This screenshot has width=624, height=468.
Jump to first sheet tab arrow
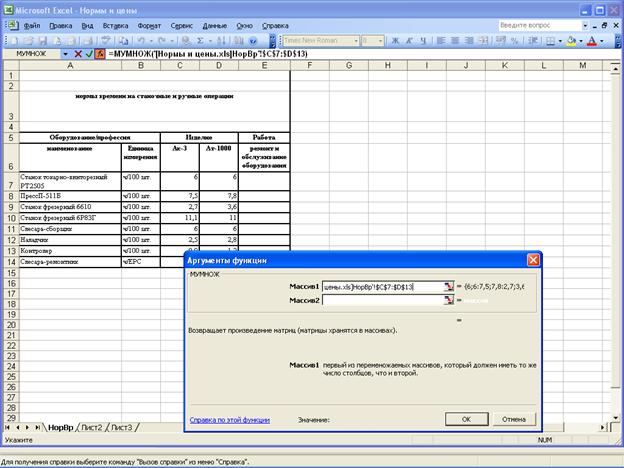point(7,427)
